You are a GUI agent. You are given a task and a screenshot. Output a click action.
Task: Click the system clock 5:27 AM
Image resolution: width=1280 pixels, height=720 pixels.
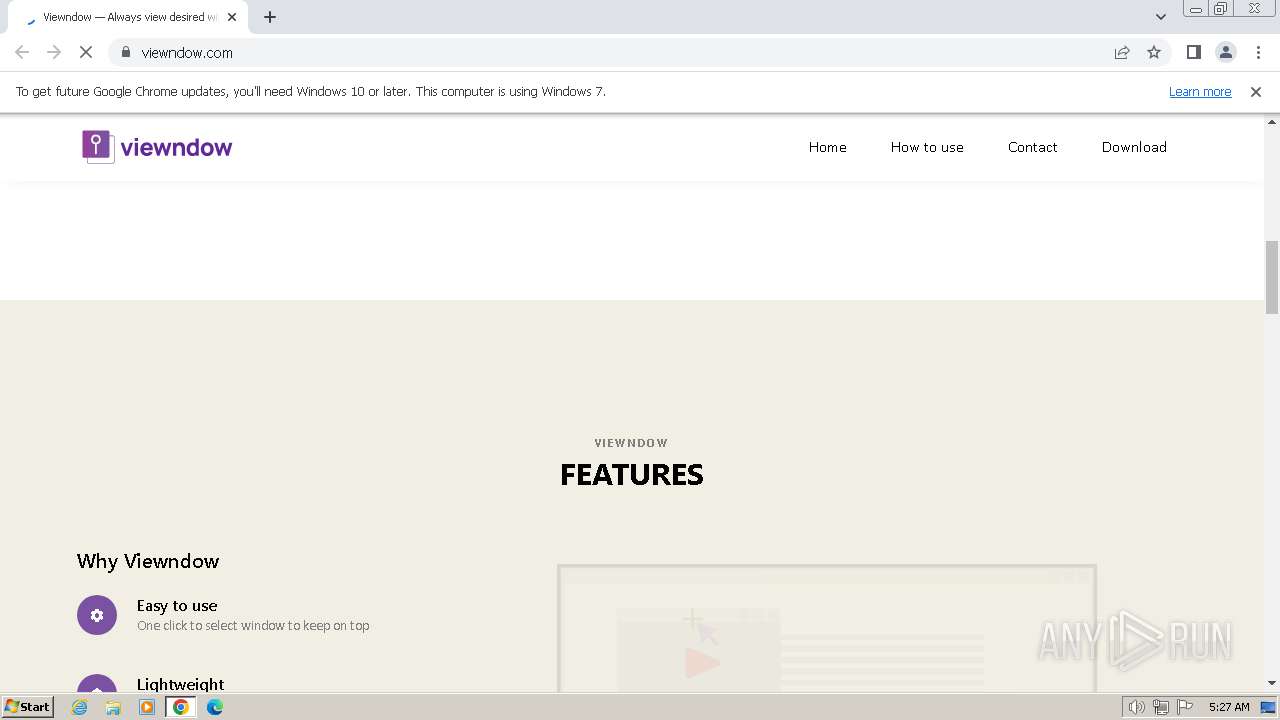pyautogui.click(x=1229, y=707)
